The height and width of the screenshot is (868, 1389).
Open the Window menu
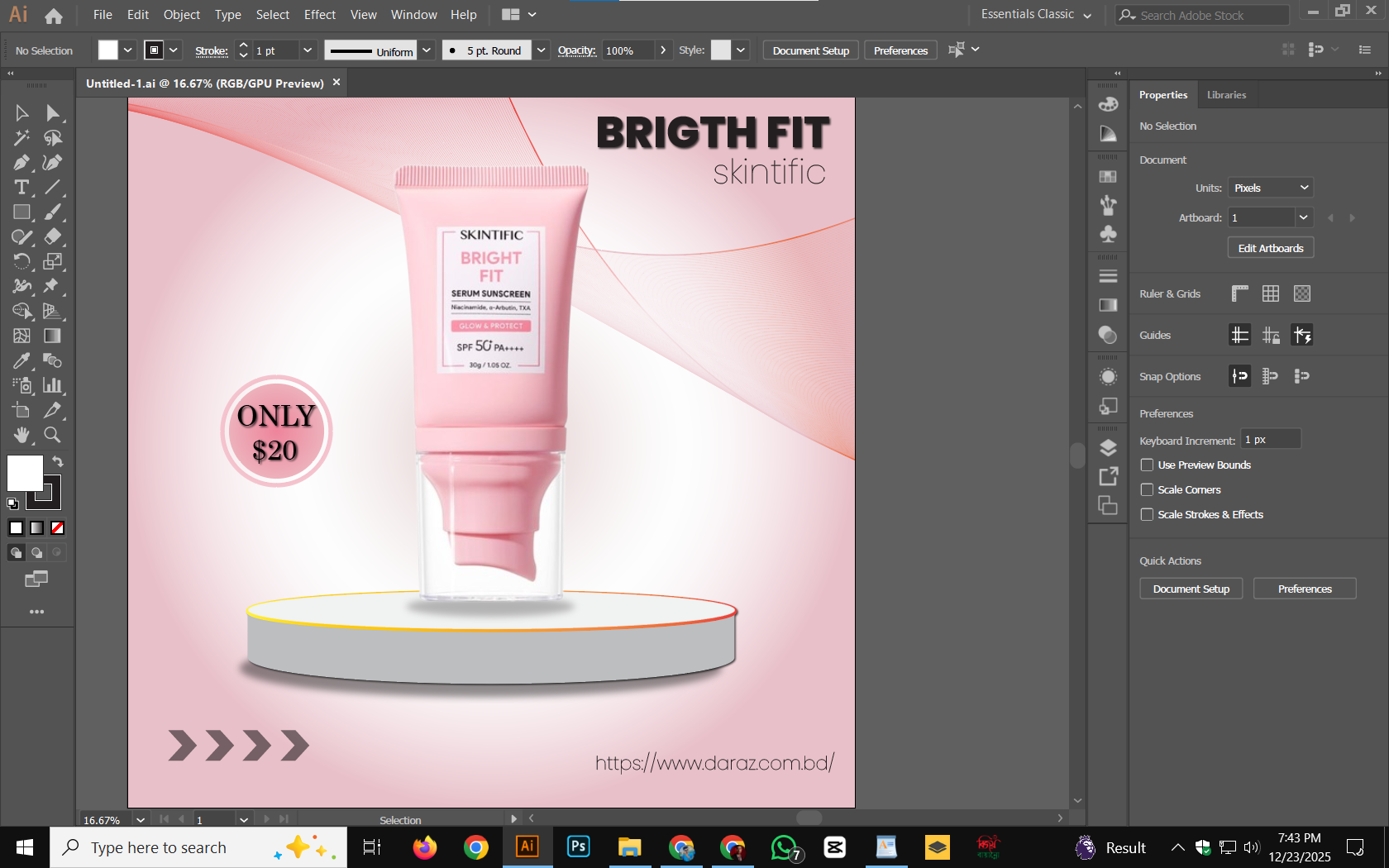pos(413,14)
